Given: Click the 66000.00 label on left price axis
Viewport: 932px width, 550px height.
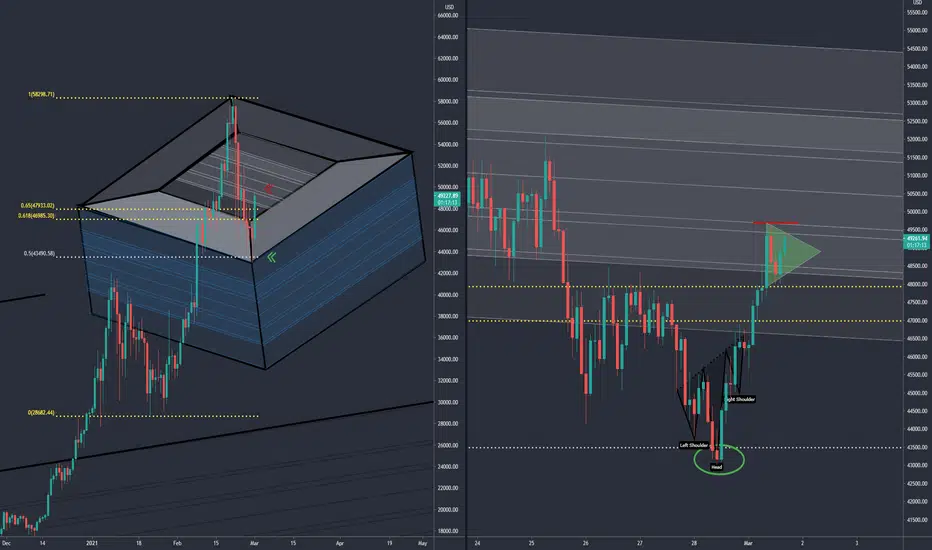Looking at the screenshot, I should (448, 15).
